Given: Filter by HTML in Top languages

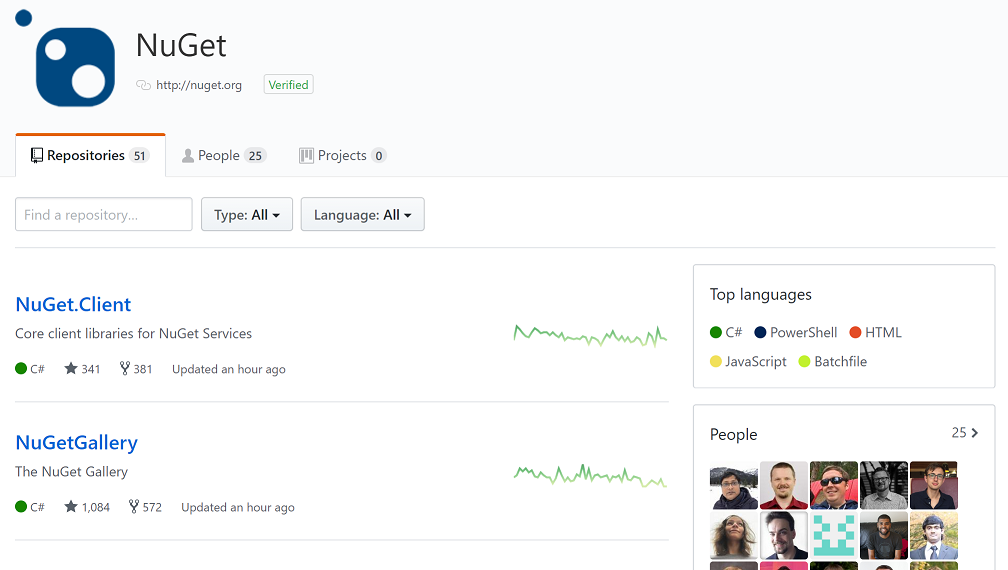Looking at the screenshot, I should click(876, 332).
